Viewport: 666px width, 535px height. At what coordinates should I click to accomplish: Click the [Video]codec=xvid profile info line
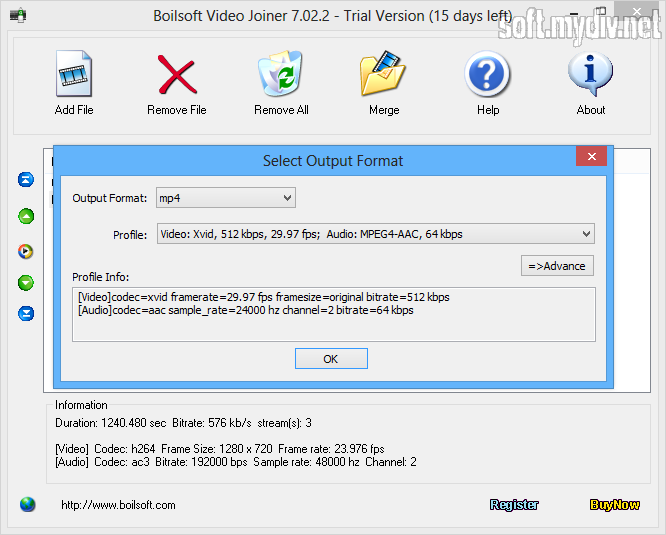point(264,297)
